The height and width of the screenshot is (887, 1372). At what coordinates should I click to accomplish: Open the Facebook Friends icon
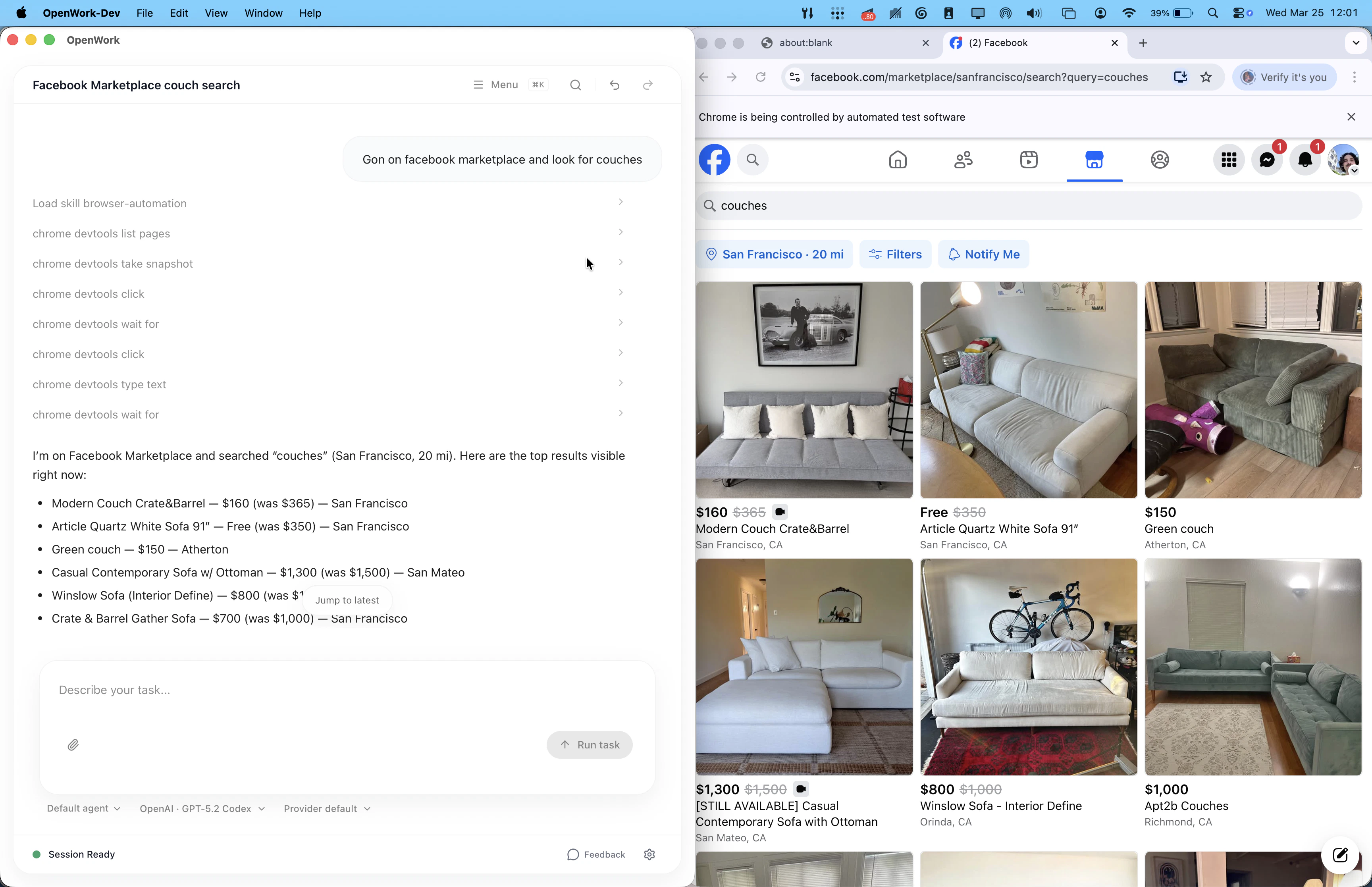point(963,160)
